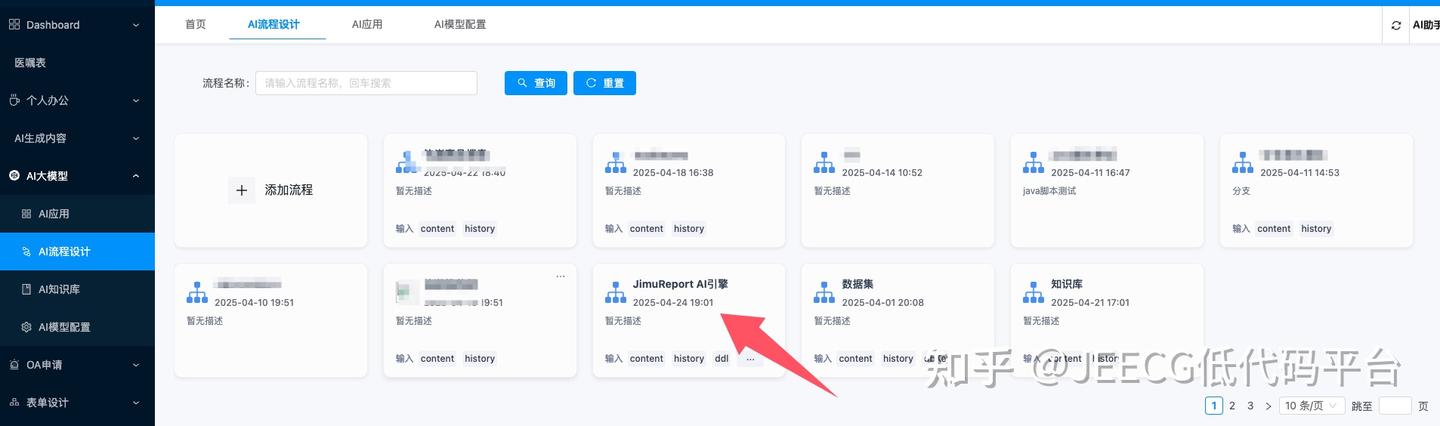Expand the Dashboard menu chevron
This screenshot has width=1440, height=426.
click(136, 25)
